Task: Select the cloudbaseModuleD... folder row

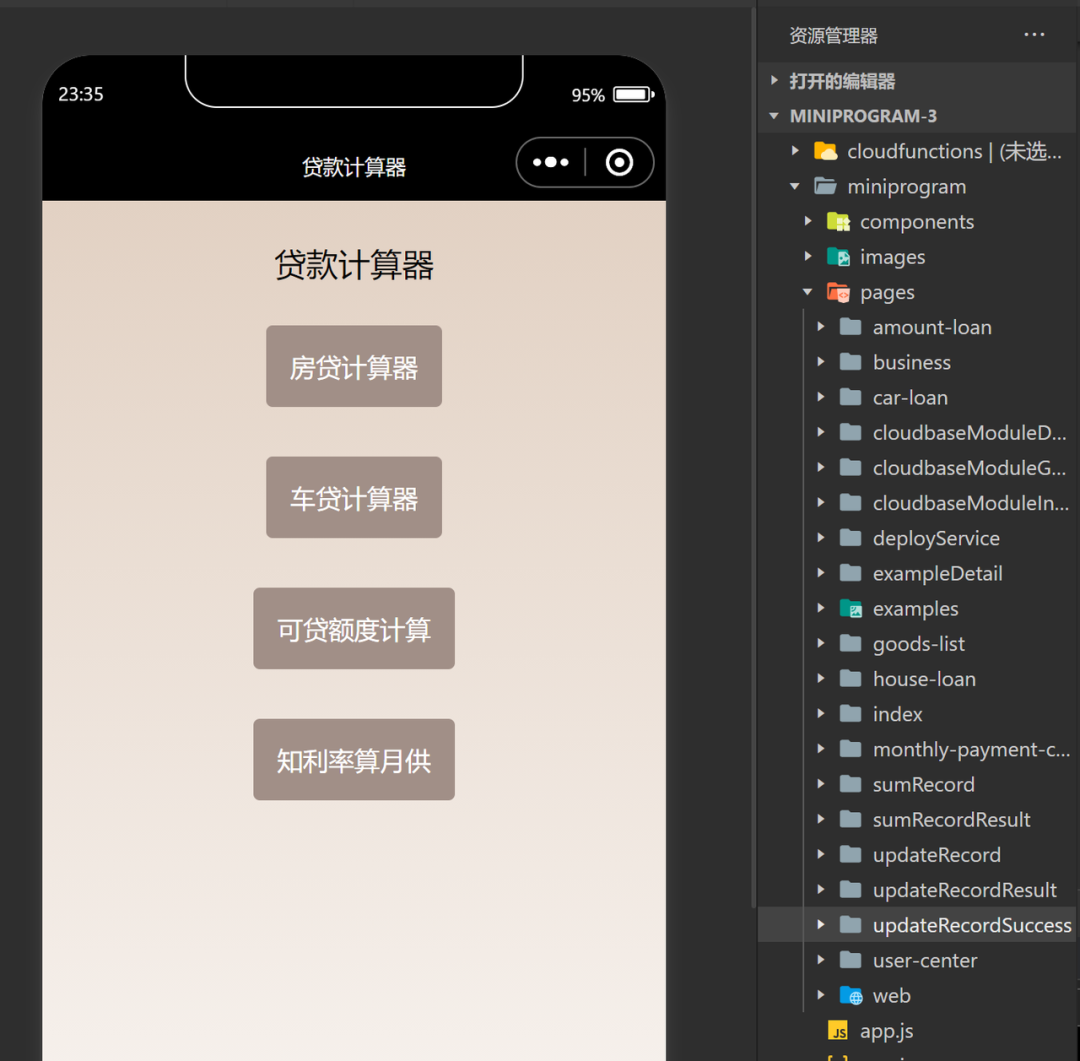Action: tap(917, 433)
